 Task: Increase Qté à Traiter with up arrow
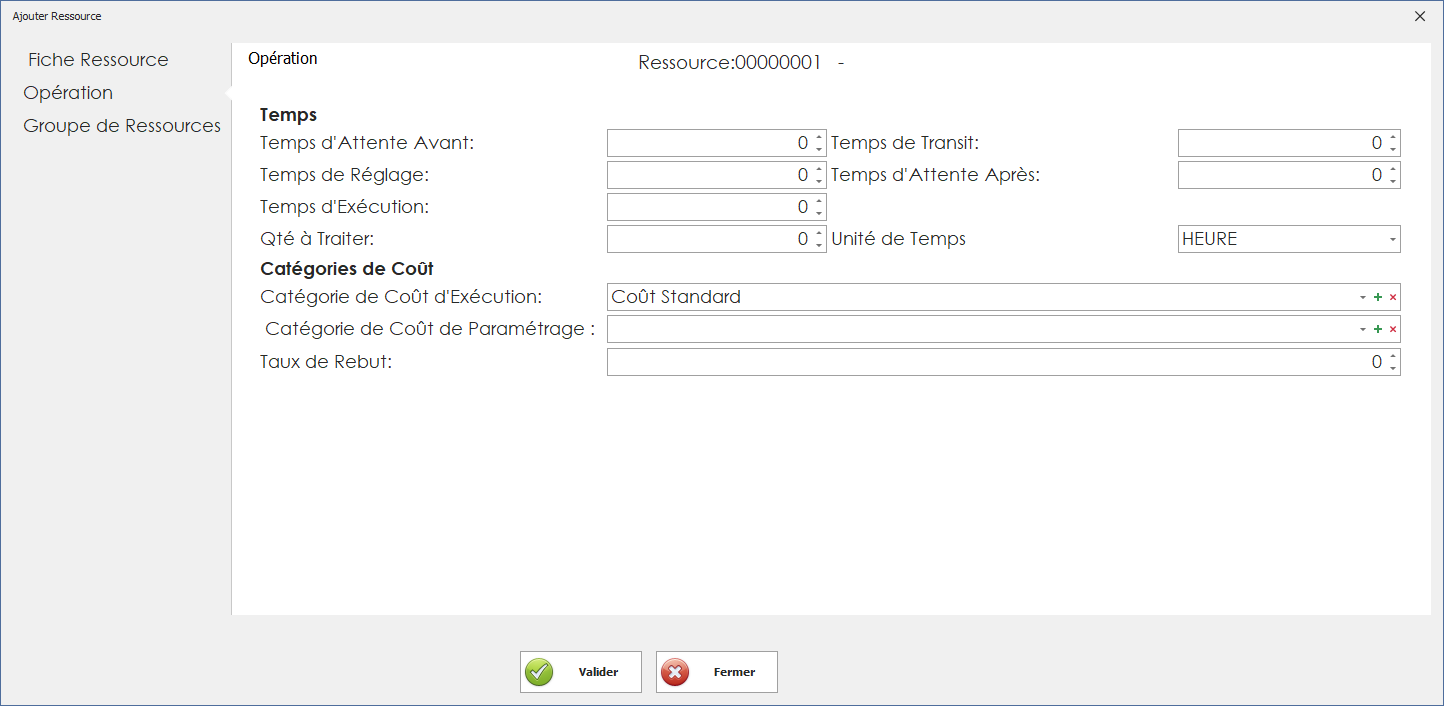pos(819,234)
